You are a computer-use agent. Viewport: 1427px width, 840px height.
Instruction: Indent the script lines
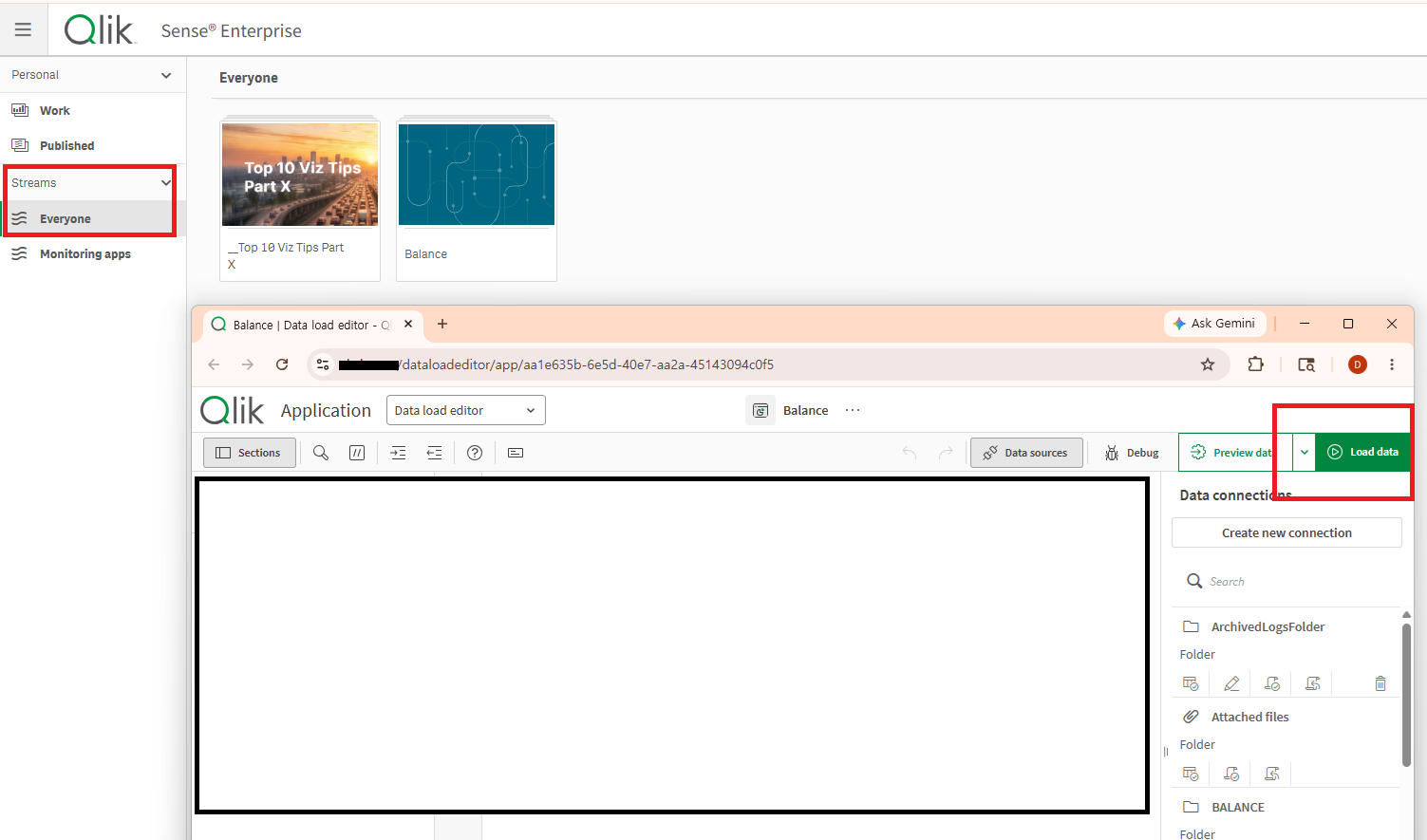(x=398, y=453)
